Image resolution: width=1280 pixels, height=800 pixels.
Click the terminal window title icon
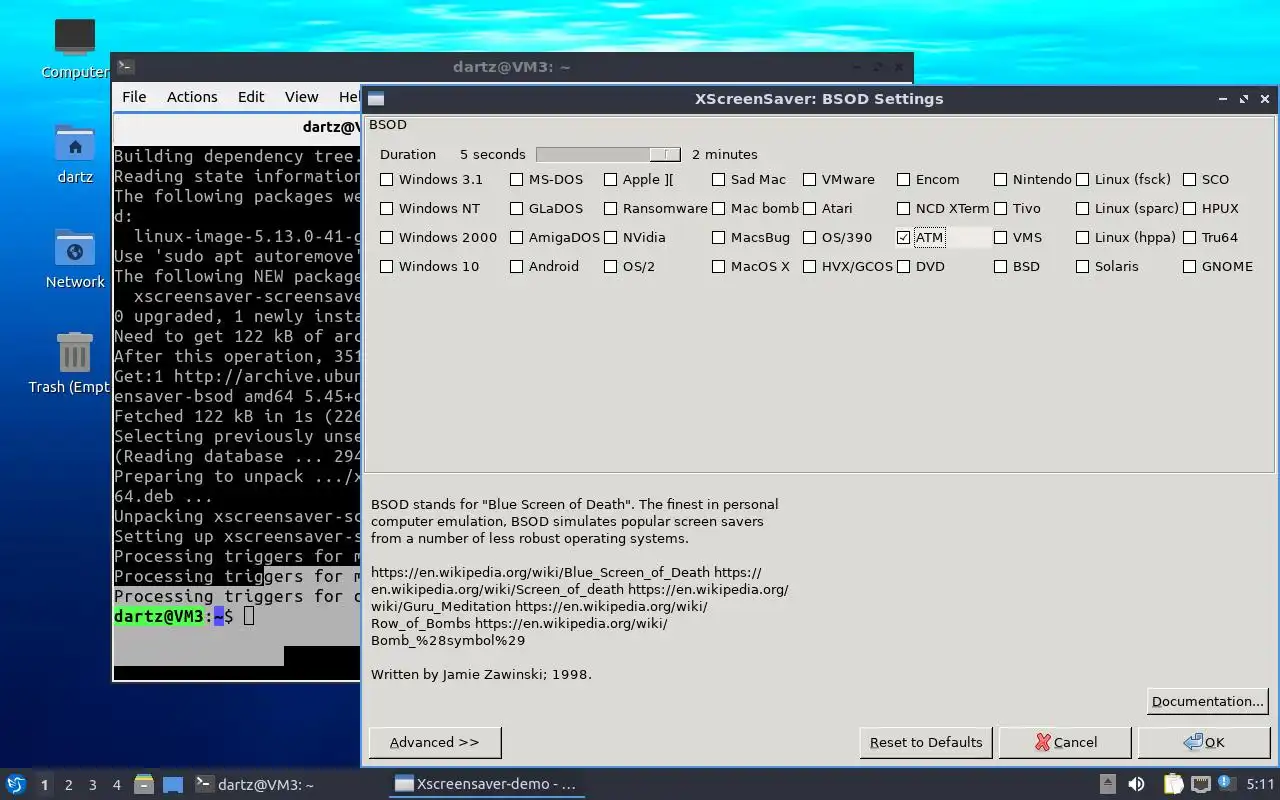(125, 67)
